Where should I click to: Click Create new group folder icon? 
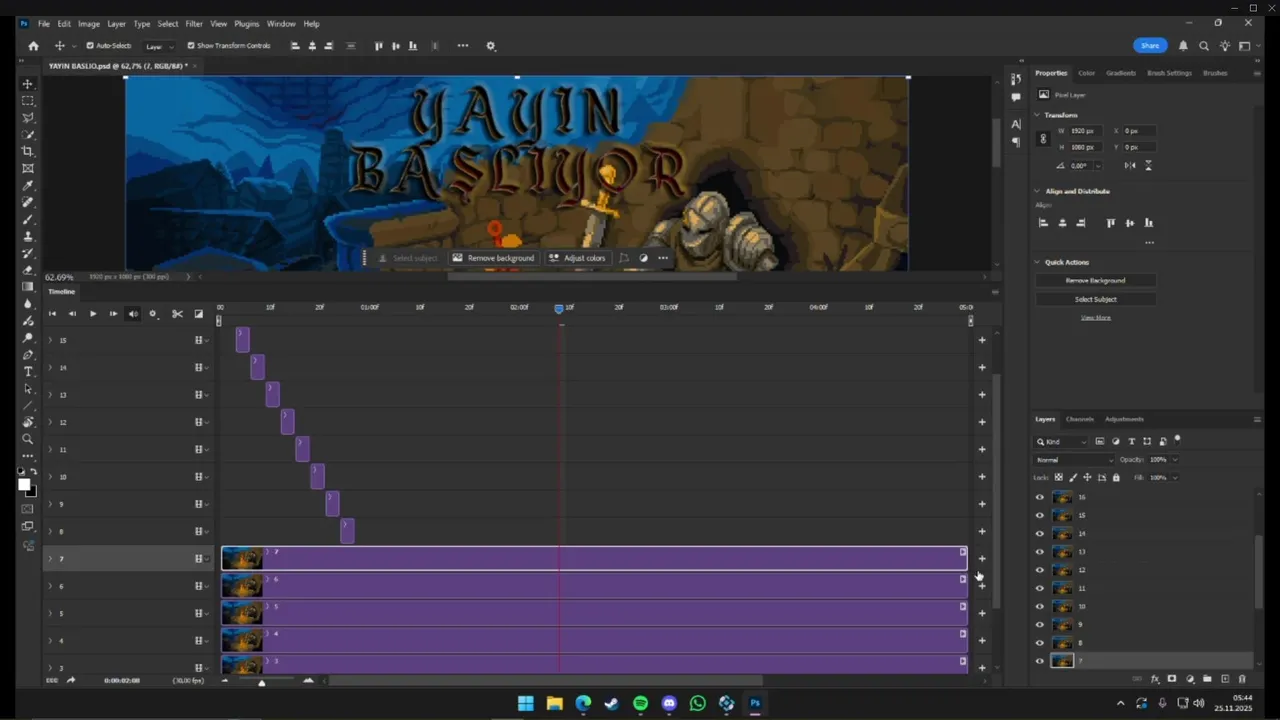[1207, 679]
